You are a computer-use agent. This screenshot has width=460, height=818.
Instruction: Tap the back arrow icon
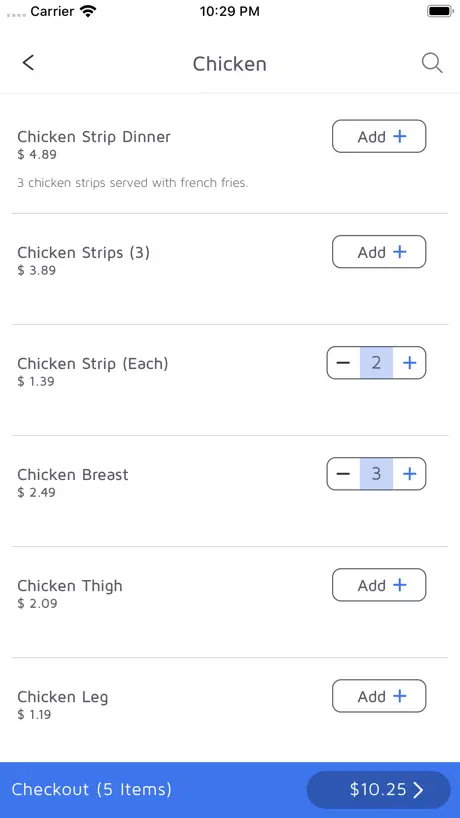[x=28, y=63]
